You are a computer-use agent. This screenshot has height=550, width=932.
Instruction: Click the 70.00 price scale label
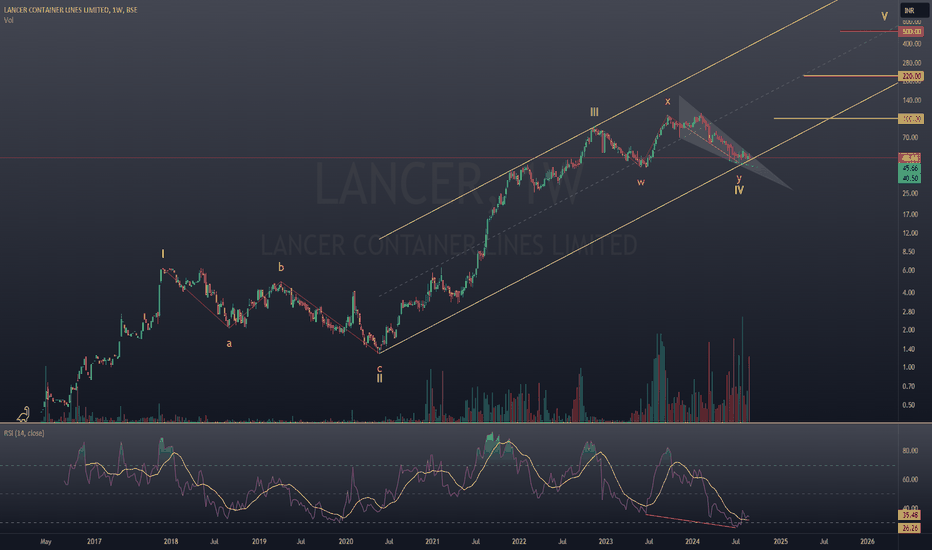click(x=910, y=137)
